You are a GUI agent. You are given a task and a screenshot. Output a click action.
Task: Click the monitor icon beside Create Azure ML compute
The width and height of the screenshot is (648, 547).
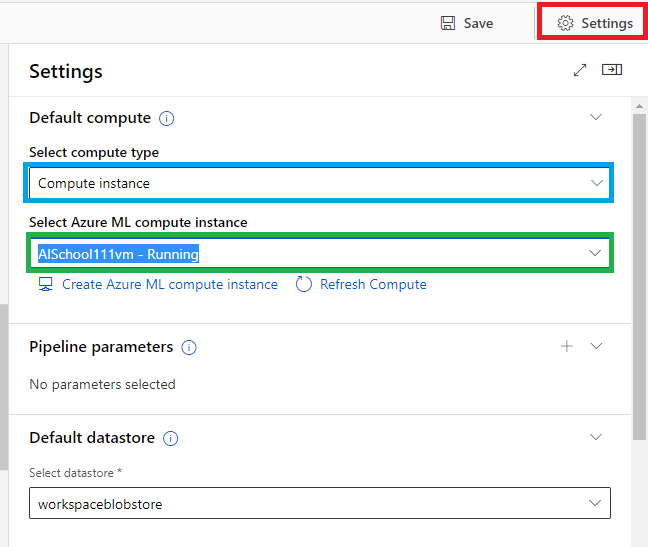(x=45, y=284)
